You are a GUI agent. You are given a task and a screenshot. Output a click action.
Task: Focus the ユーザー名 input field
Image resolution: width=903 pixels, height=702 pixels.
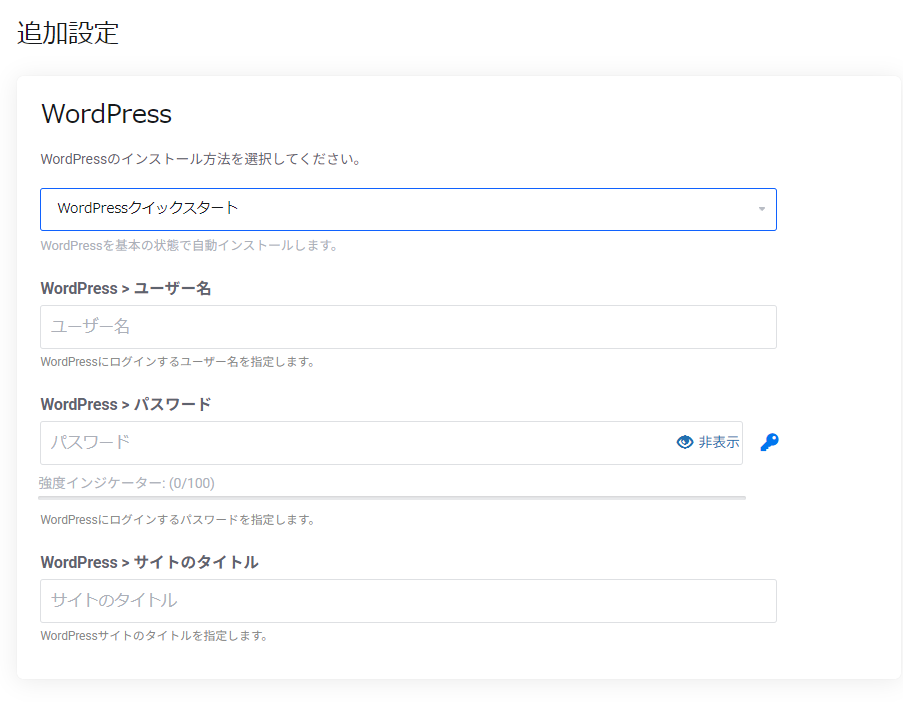point(408,327)
